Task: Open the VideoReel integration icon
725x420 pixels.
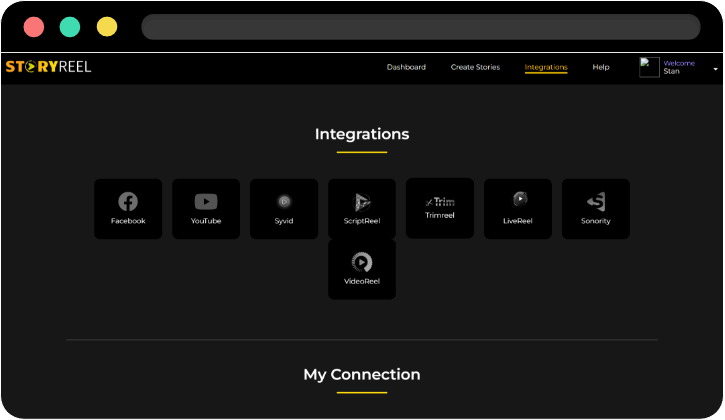Action: (362, 262)
